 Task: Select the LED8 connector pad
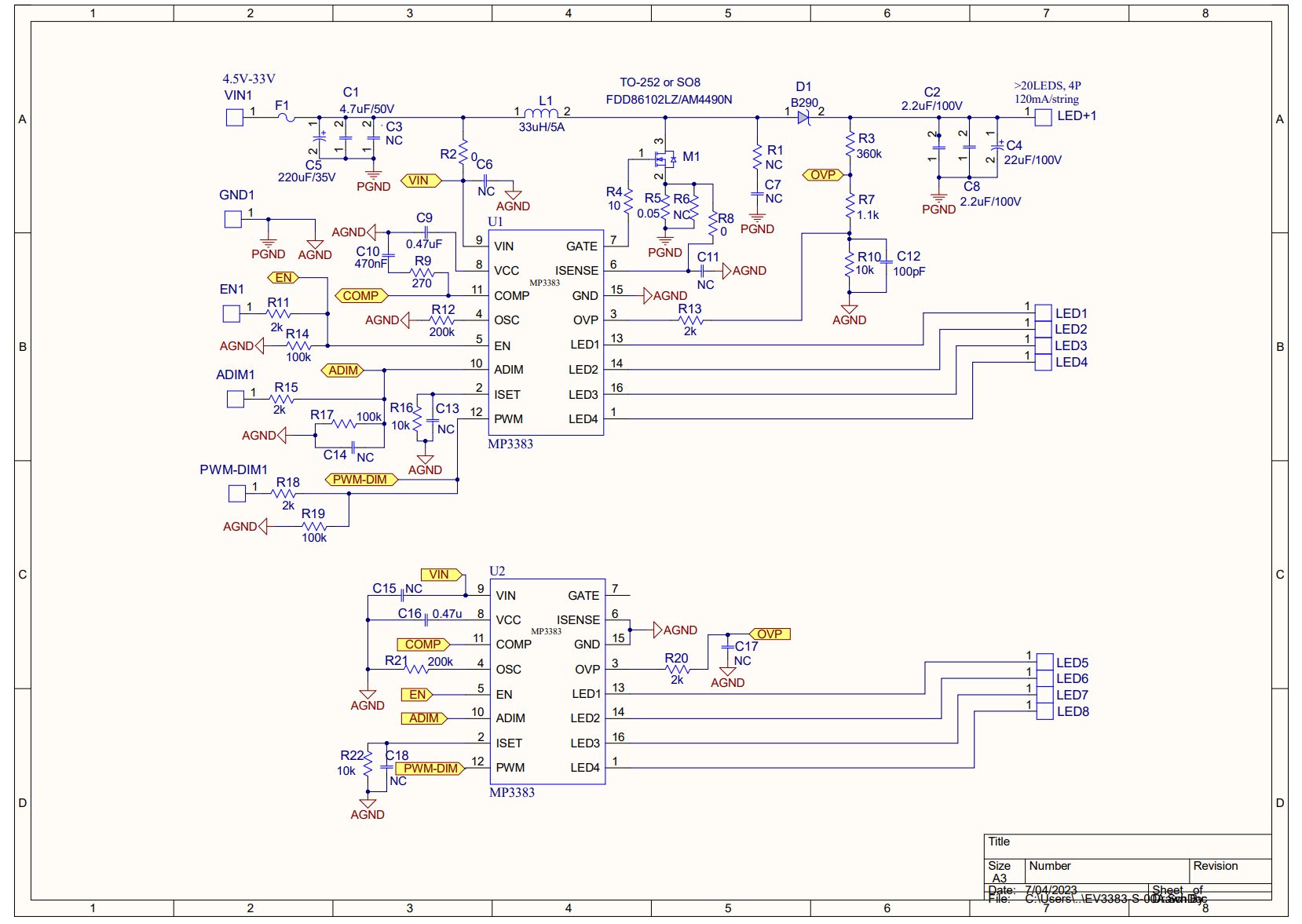(1044, 712)
